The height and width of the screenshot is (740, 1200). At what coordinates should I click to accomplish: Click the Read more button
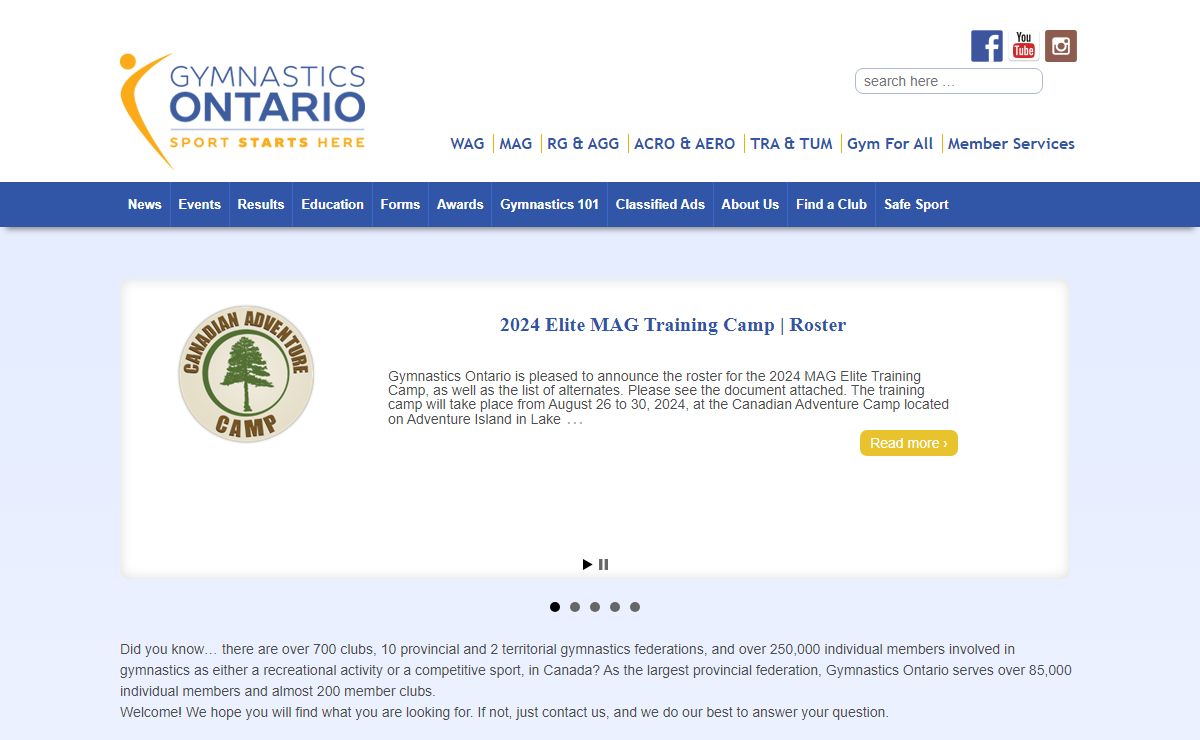(x=909, y=443)
